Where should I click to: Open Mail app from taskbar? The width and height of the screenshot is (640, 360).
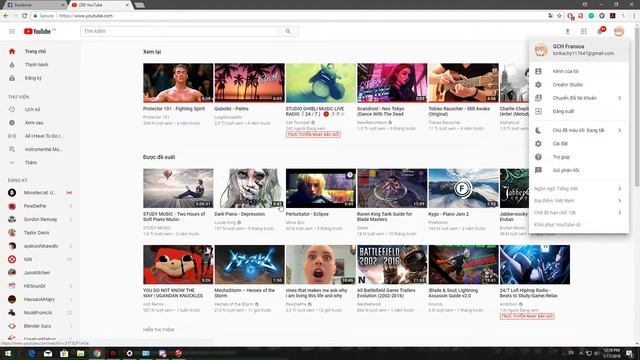point(48,353)
